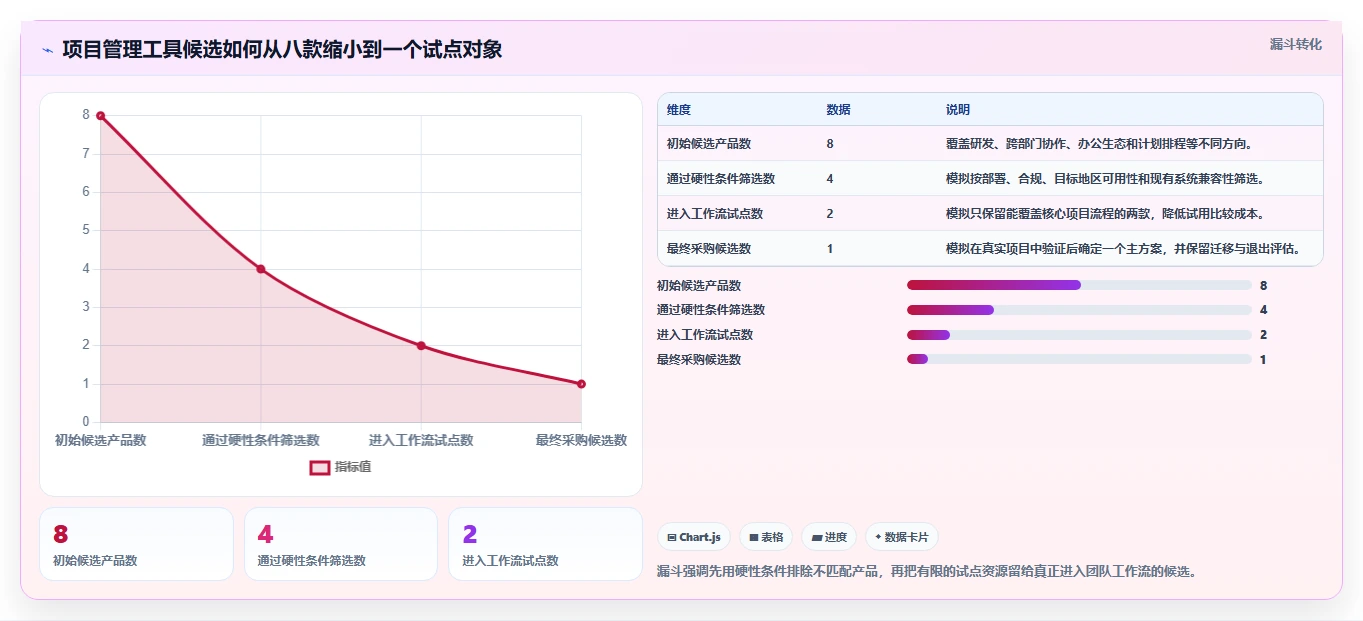Image resolution: width=1363 pixels, height=621 pixels.
Task: Click the 进度 tag chip
Action: pyautogui.click(x=829, y=537)
